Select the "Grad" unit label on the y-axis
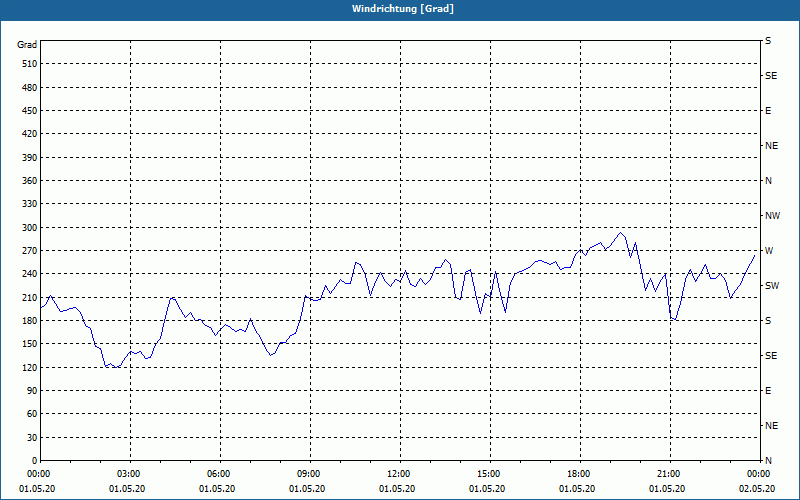This screenshot has width=800, height=500. (27, 45)
